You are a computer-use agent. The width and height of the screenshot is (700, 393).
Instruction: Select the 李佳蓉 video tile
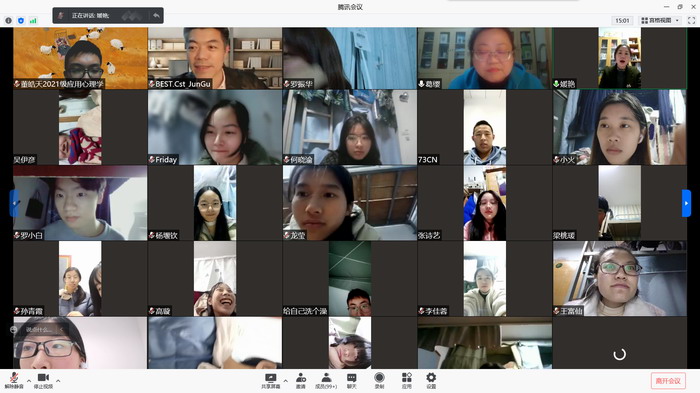tap(484, 279)
